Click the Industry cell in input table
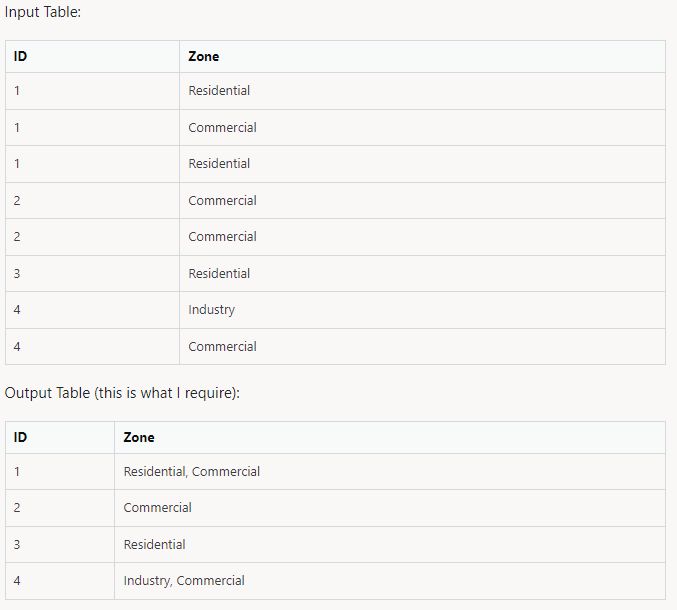 tap(422, 310)
